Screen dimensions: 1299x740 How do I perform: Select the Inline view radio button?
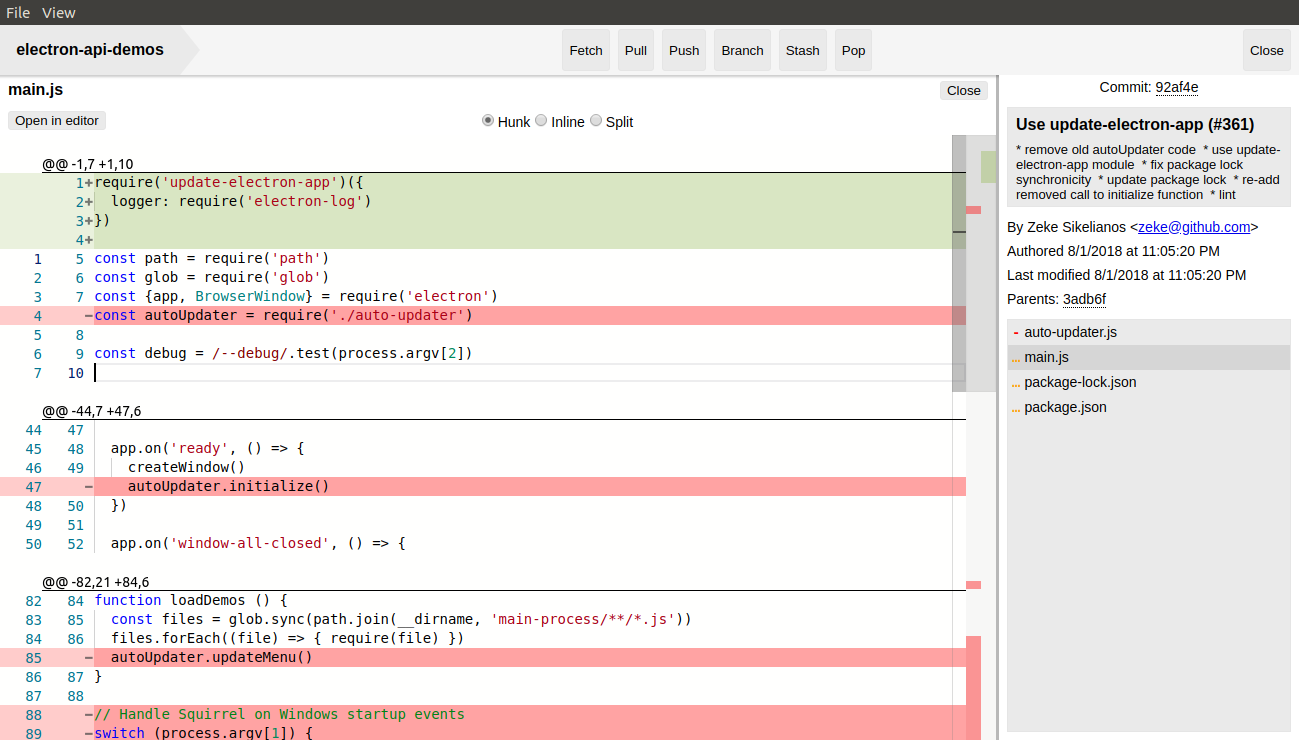tap(541, 120)
